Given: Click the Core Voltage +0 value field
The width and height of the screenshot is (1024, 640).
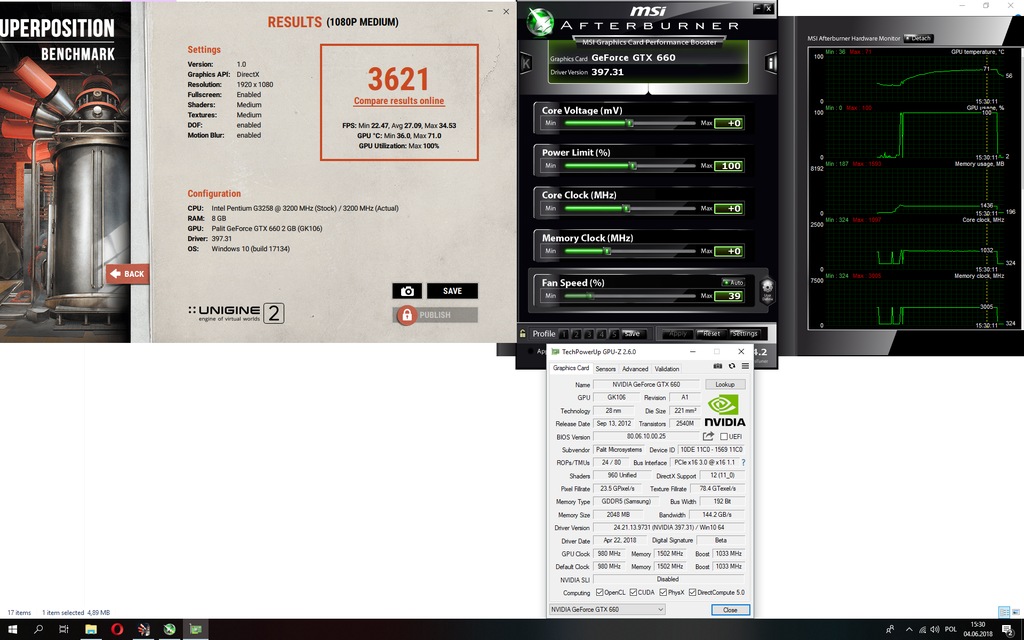Looking at the screenshot, I should (729, 123).
